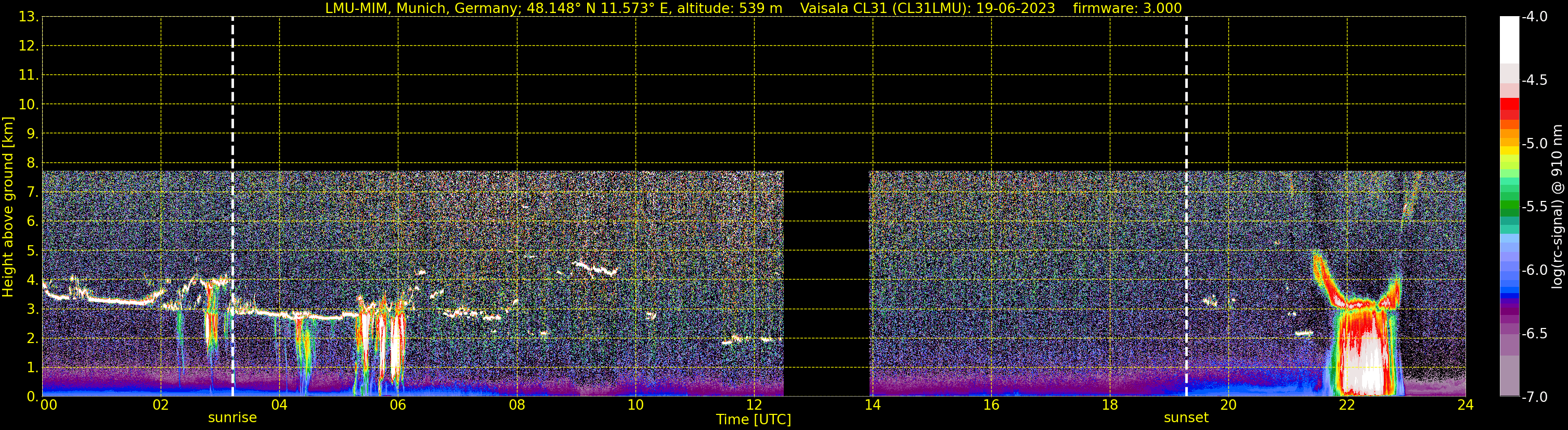Click the '02' time axis tick label
The height and width of the screenshot is (430, 1568).
(161, 405)
